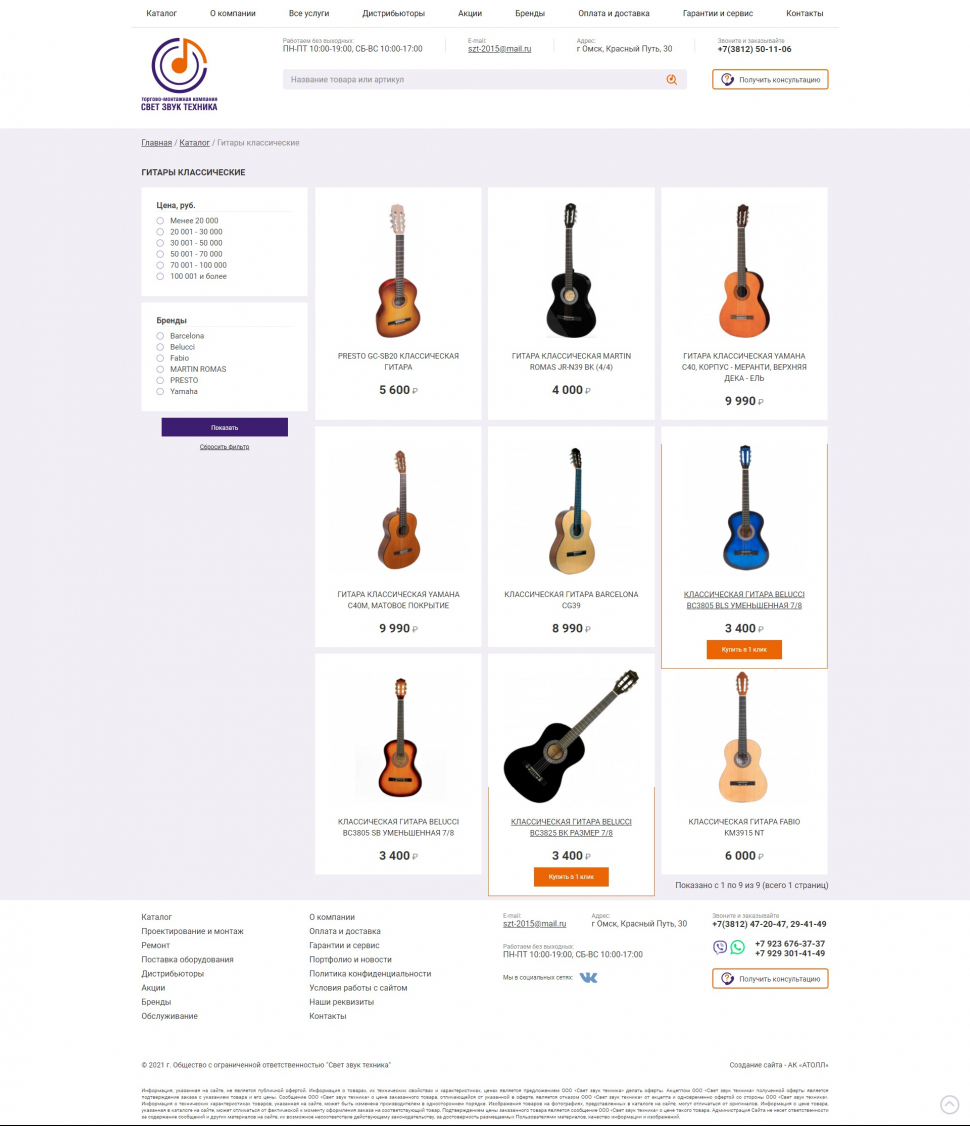Click the Показать filter button
The image size is (970, 1126).
pos(225,427)
